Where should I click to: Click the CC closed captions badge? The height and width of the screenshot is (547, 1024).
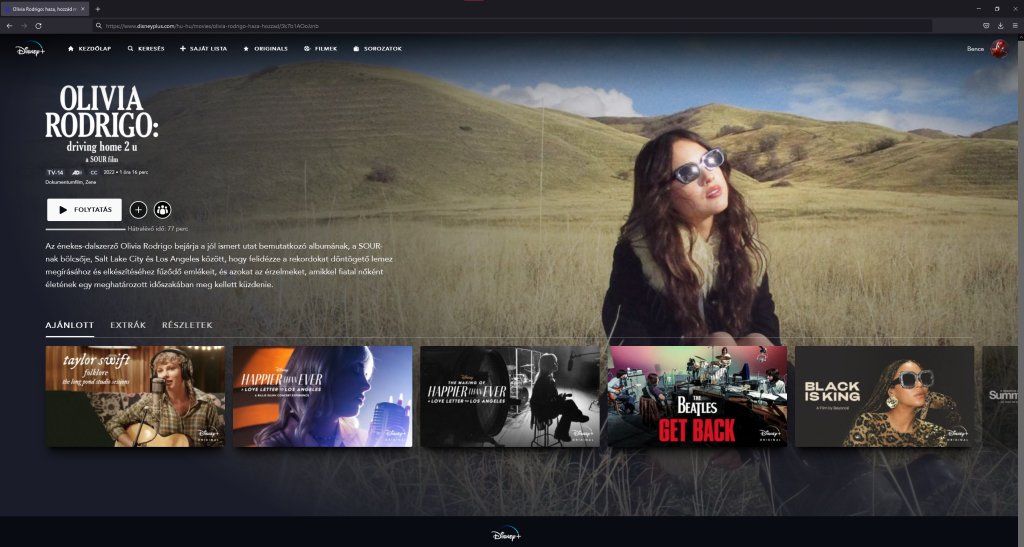pyautogui.click(x=94, y=173)
